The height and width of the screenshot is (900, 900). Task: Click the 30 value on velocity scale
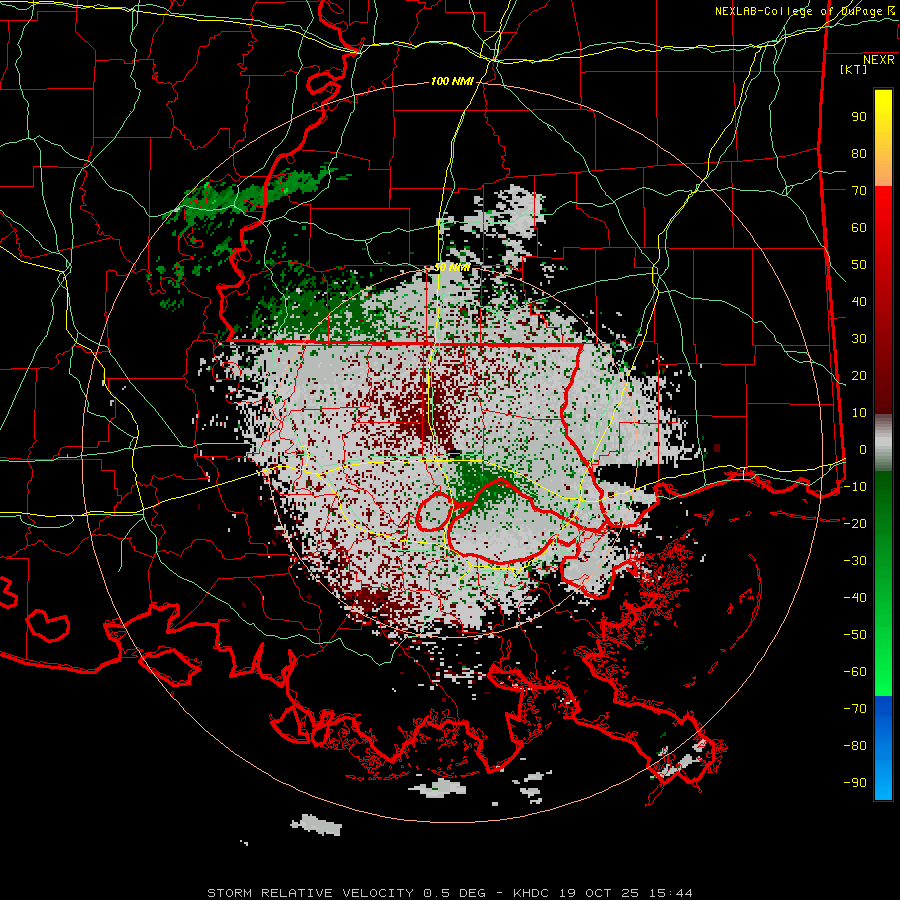tap(859, 339)
